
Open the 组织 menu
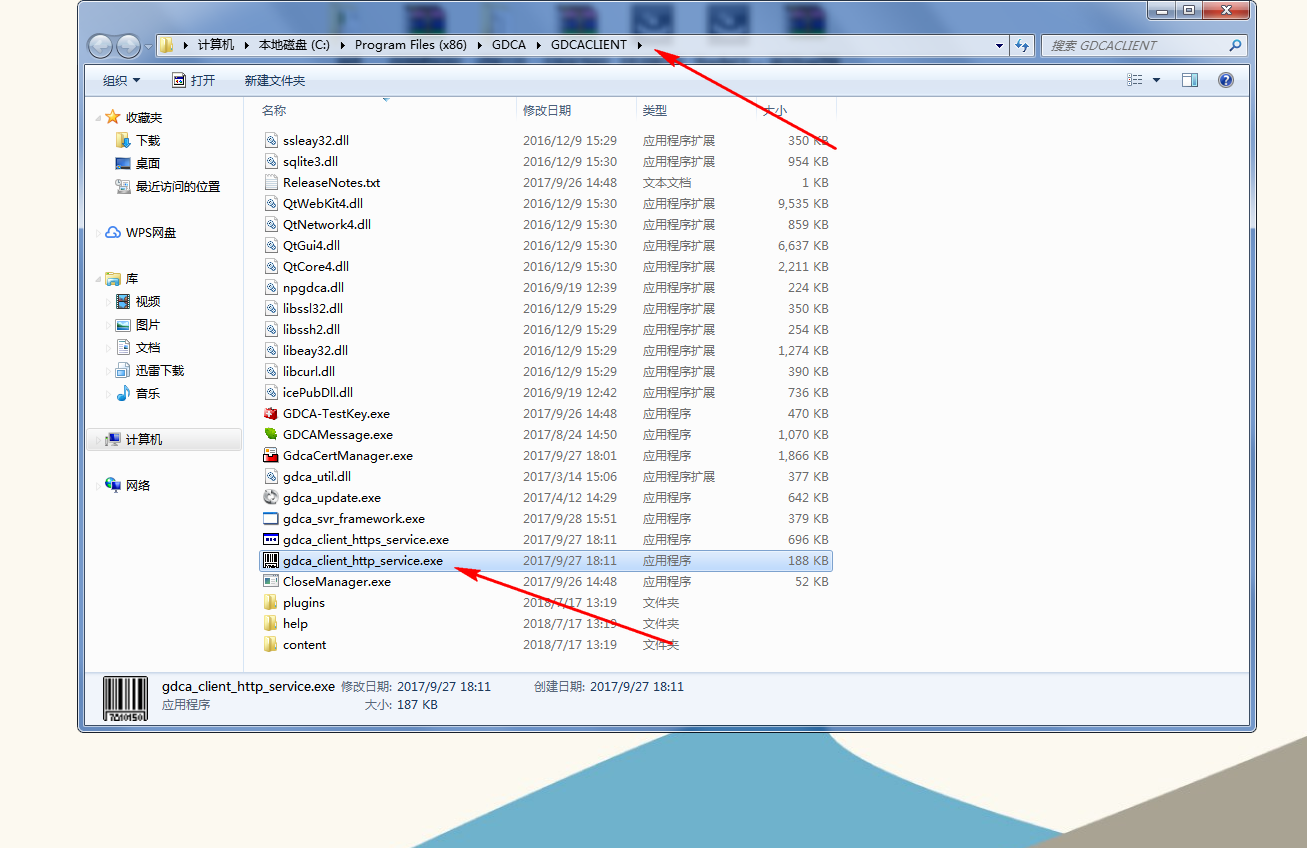[x=121, y=80]
